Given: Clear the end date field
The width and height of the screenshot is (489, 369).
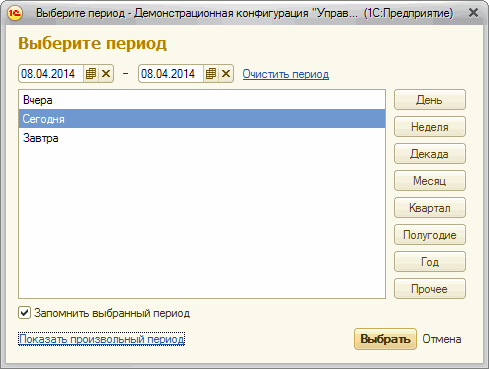Looking at the screenshot, I should 226,74.
